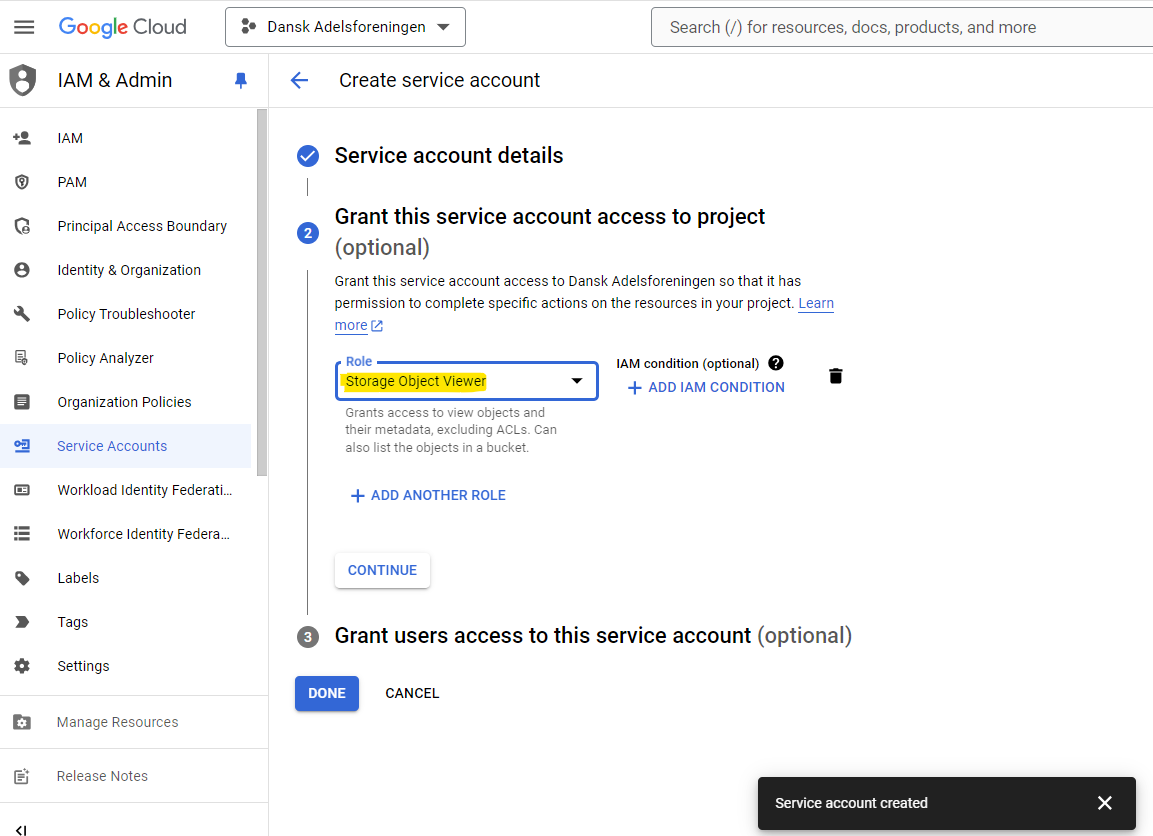Open the Learn more link
The height and width of the screenshot is (836, 1153).
pyautogui.click(x=815, y=303)
